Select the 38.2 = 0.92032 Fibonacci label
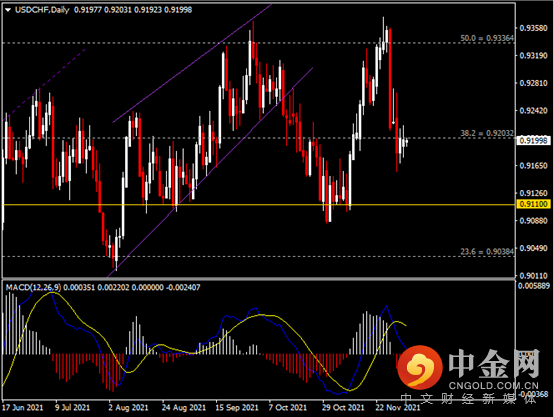The height and width of the screenshot is (417, 554). pos(487,133)
